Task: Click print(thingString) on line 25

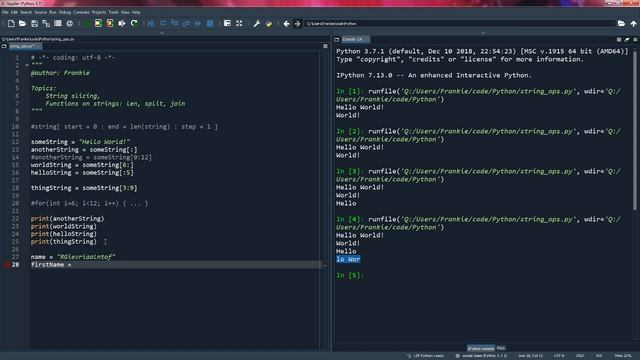Action: (x=64, y=242)
